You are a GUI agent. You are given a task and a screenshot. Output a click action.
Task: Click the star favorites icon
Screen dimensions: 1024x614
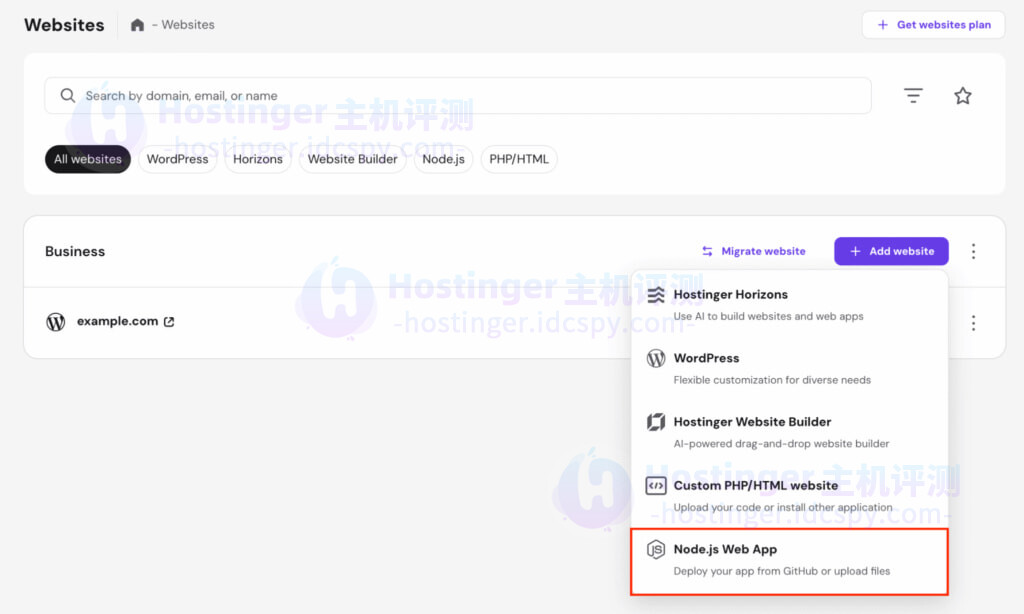(x=963, y=95)
